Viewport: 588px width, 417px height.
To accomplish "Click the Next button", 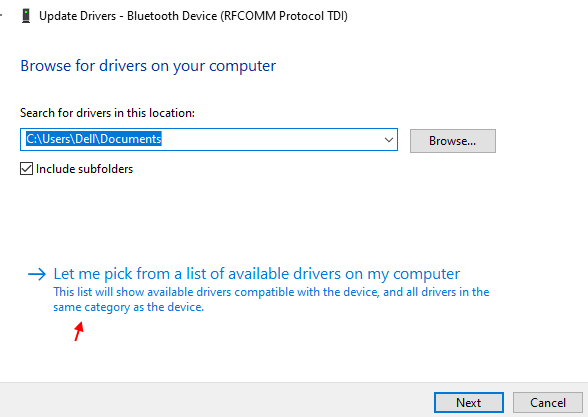I will point(469,403).
